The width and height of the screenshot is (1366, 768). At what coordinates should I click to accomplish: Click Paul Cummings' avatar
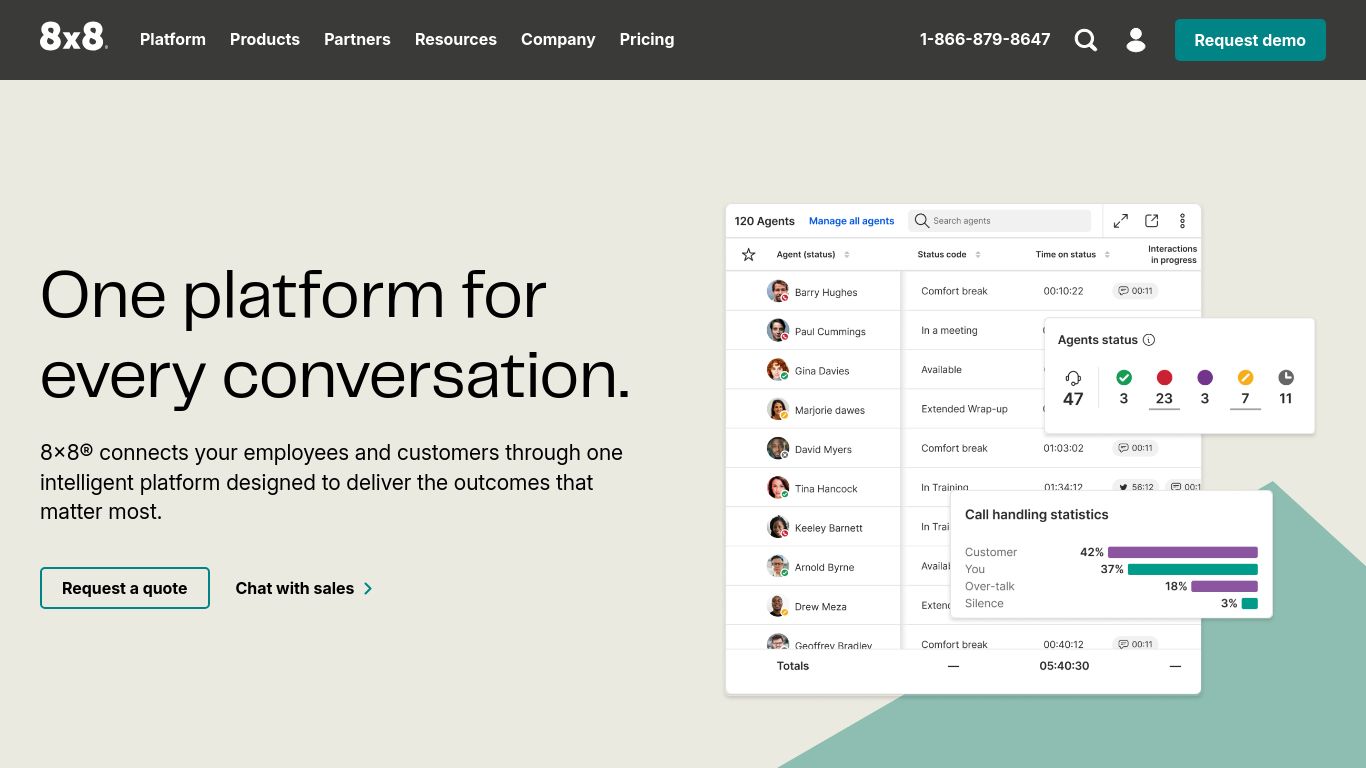(x=778, y=330)
